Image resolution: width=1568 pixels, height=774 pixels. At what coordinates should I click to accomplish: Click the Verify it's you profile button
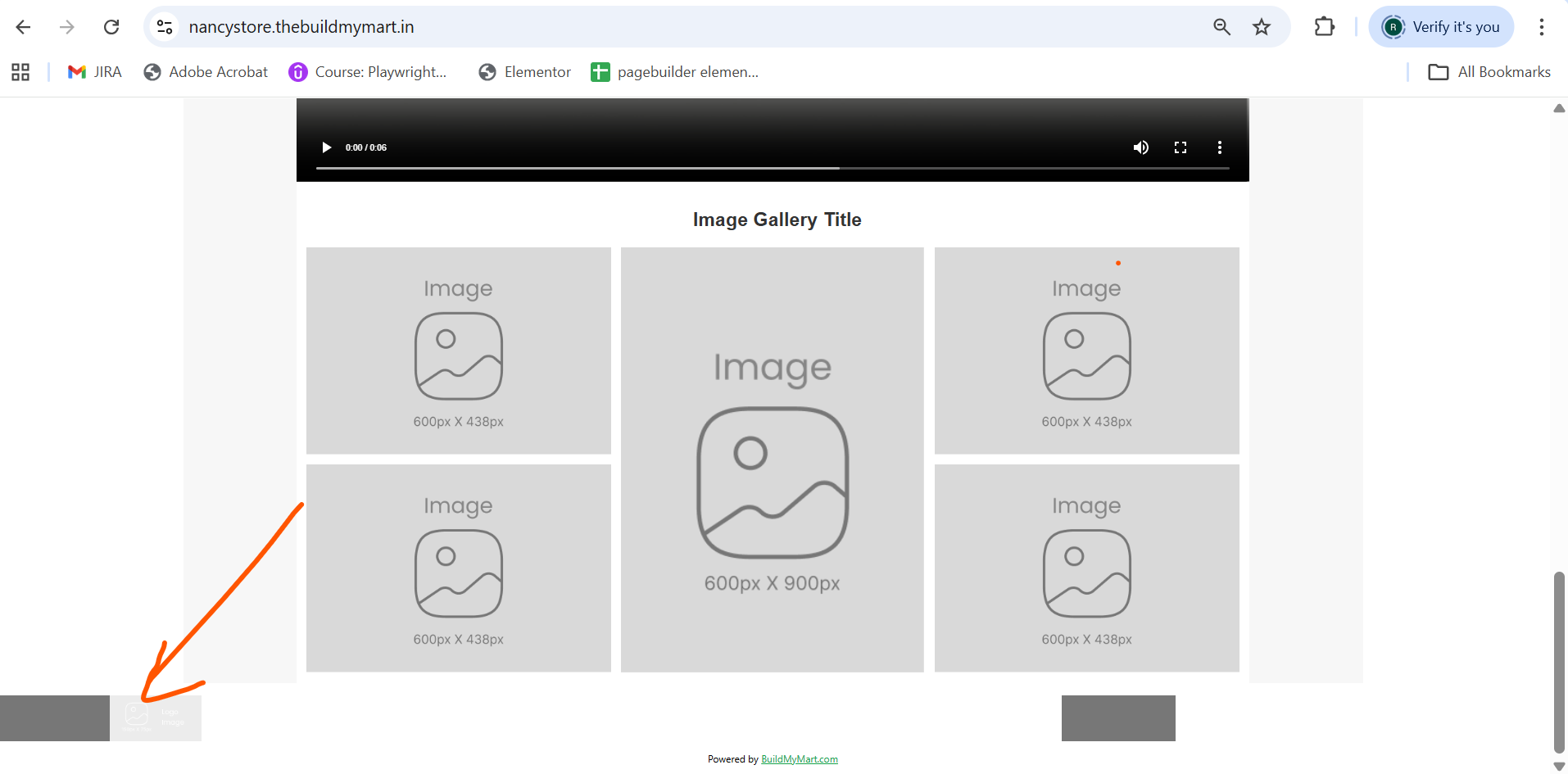tap(1441, 27)
